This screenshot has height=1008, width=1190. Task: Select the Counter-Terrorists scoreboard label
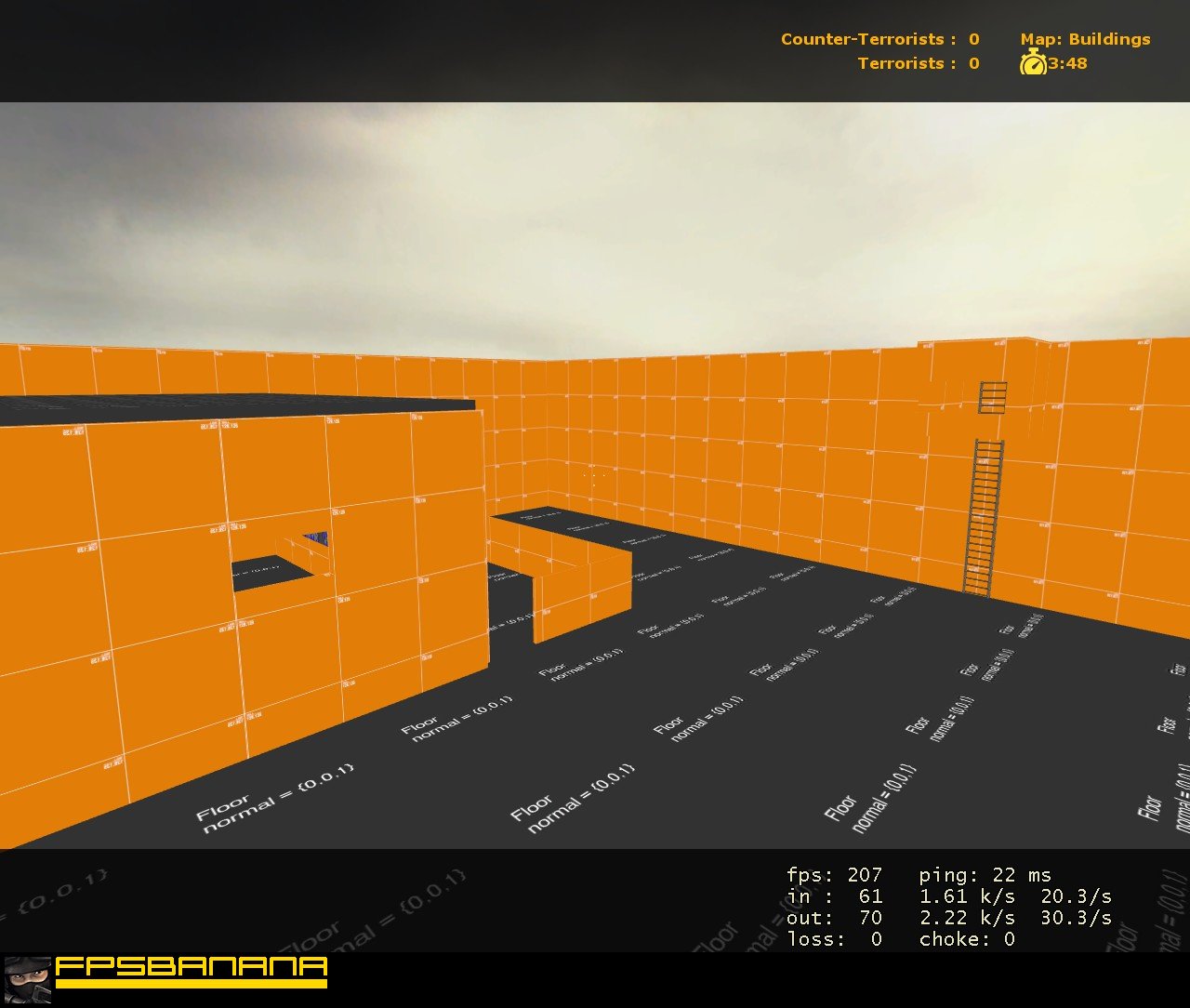pos(864,39)
